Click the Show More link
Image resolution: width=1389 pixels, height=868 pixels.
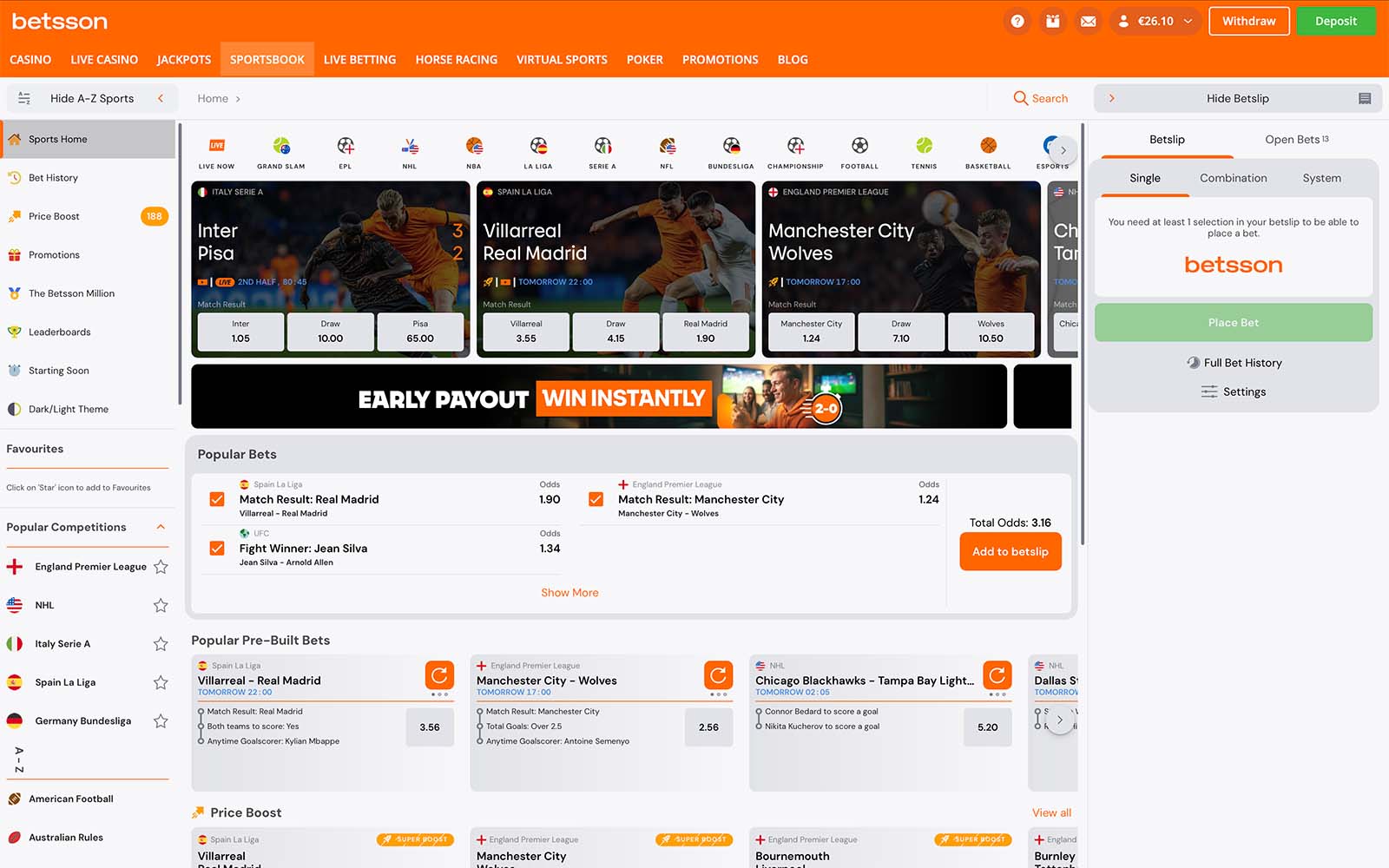click(569, 593)
